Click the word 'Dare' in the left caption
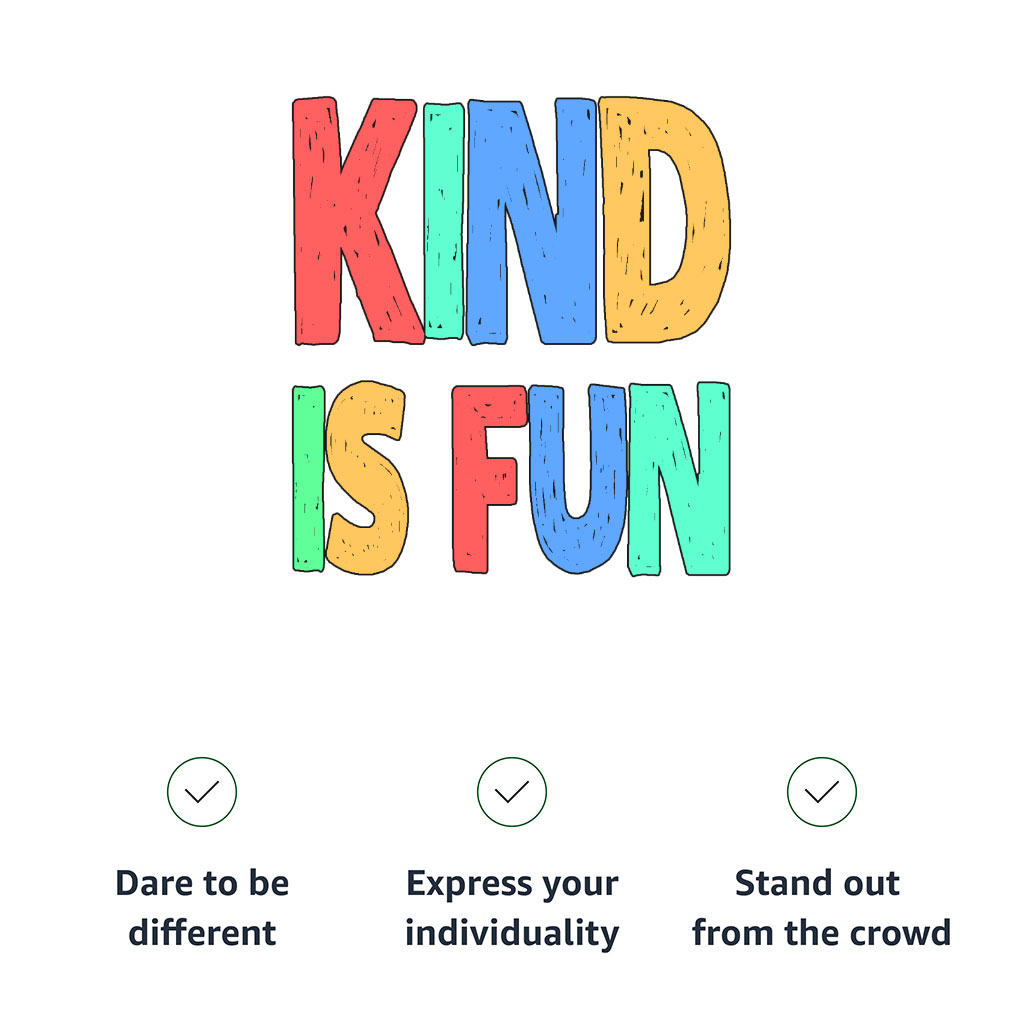Image resolution: width=1024 pixels, height=1024 pixels. click(155, 883)
